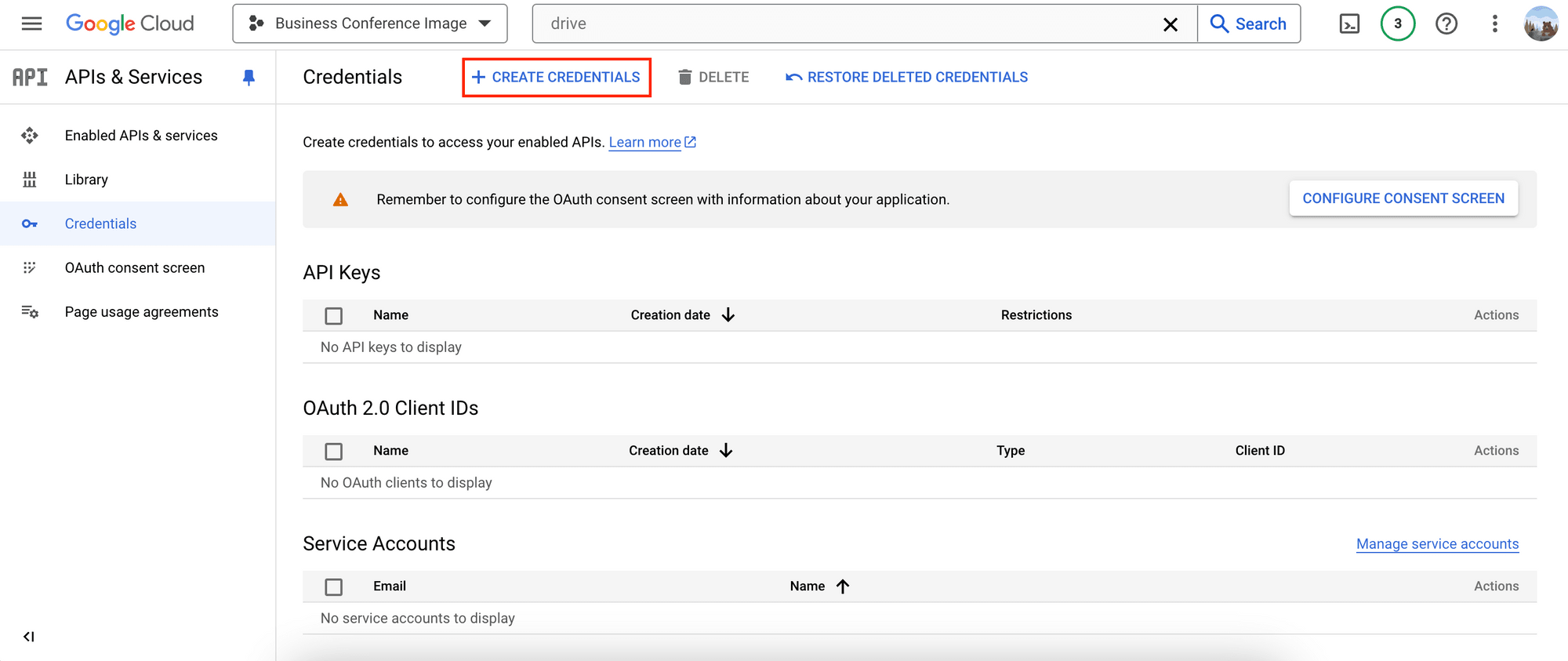This screenshot has width=1568, height=661.
Task: Open Manage service accounts link
Action: [x=1438, y=543]
